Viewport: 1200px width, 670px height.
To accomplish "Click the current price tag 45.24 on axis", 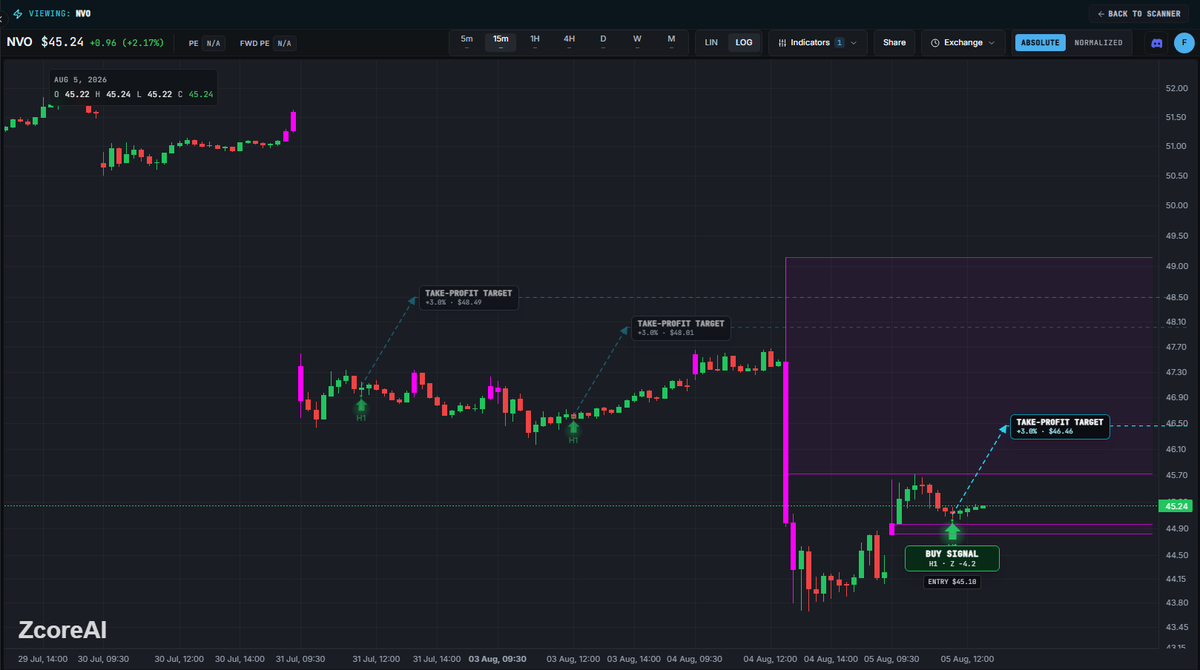I will (x=1176, y=506).
